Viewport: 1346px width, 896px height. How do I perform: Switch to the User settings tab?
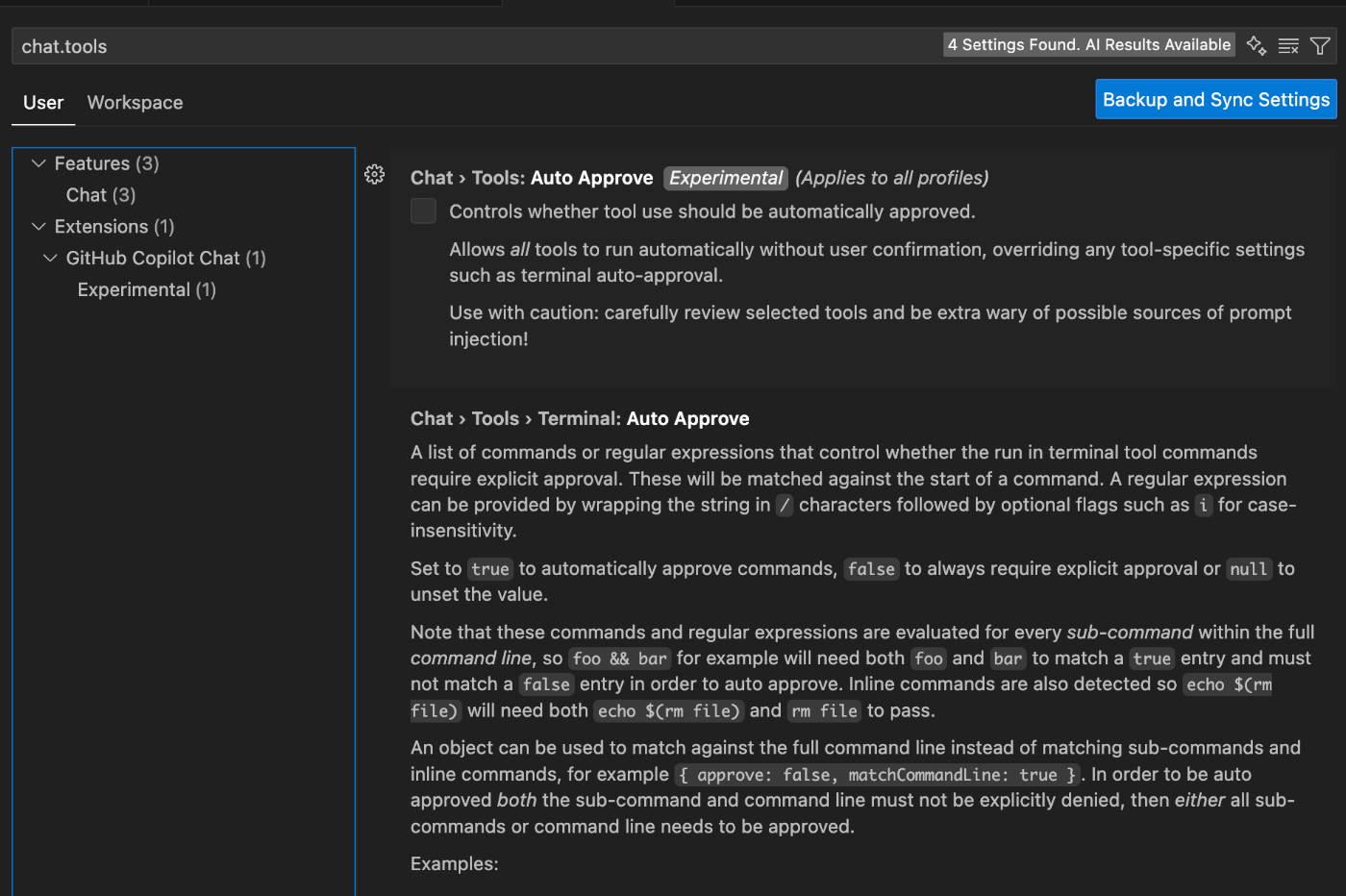[x=43, y=103]
